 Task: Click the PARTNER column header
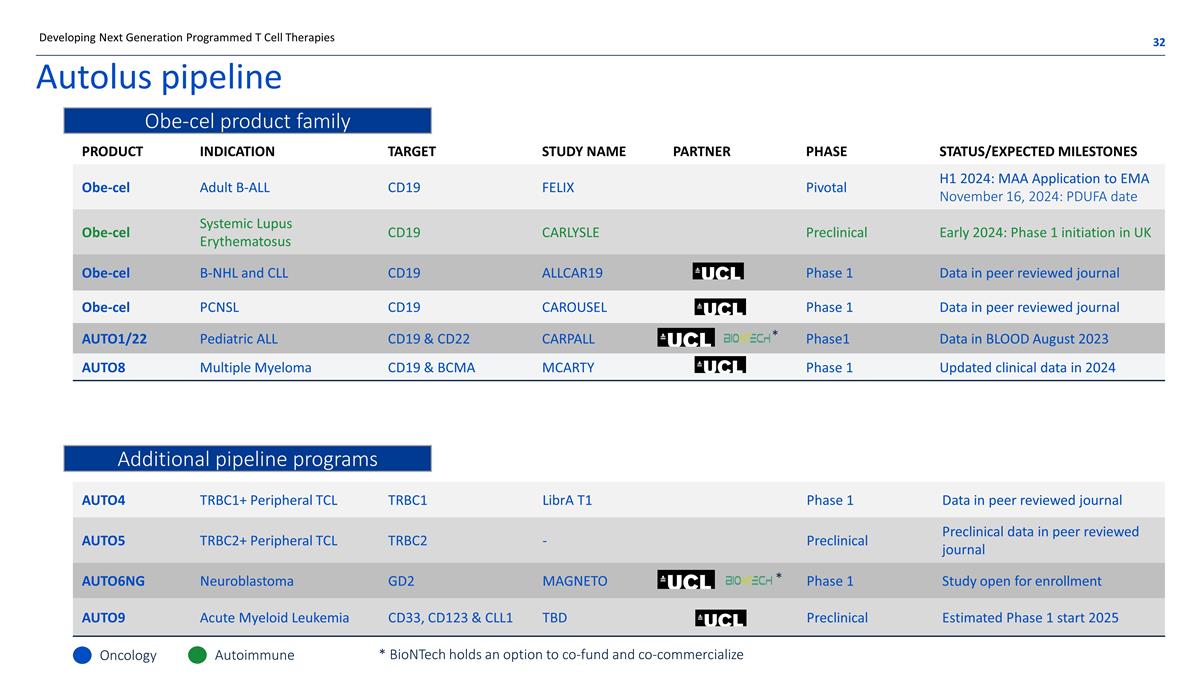702,152
